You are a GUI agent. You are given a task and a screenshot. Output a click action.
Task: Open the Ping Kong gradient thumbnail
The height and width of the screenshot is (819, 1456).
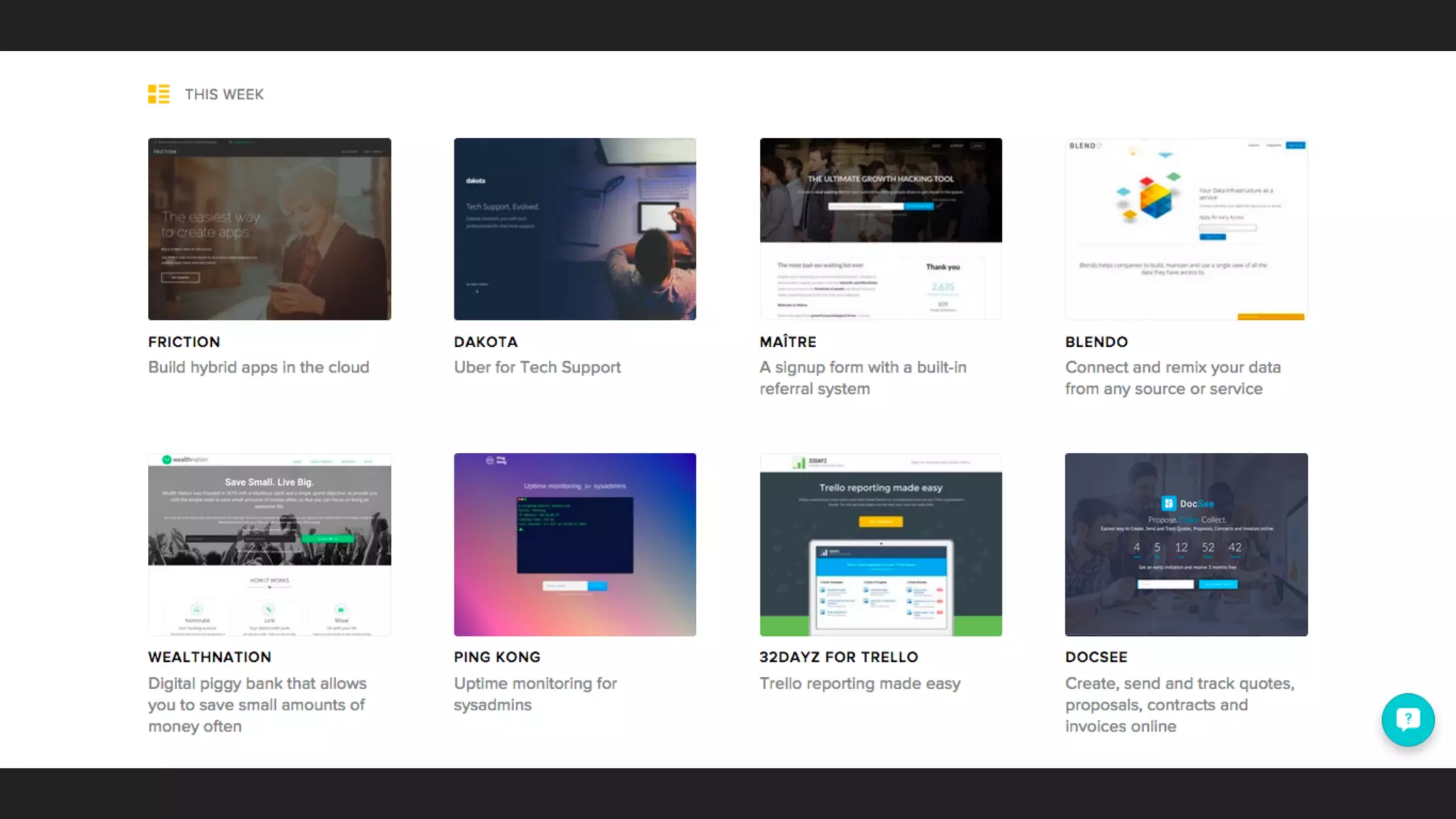click(574, 544)
